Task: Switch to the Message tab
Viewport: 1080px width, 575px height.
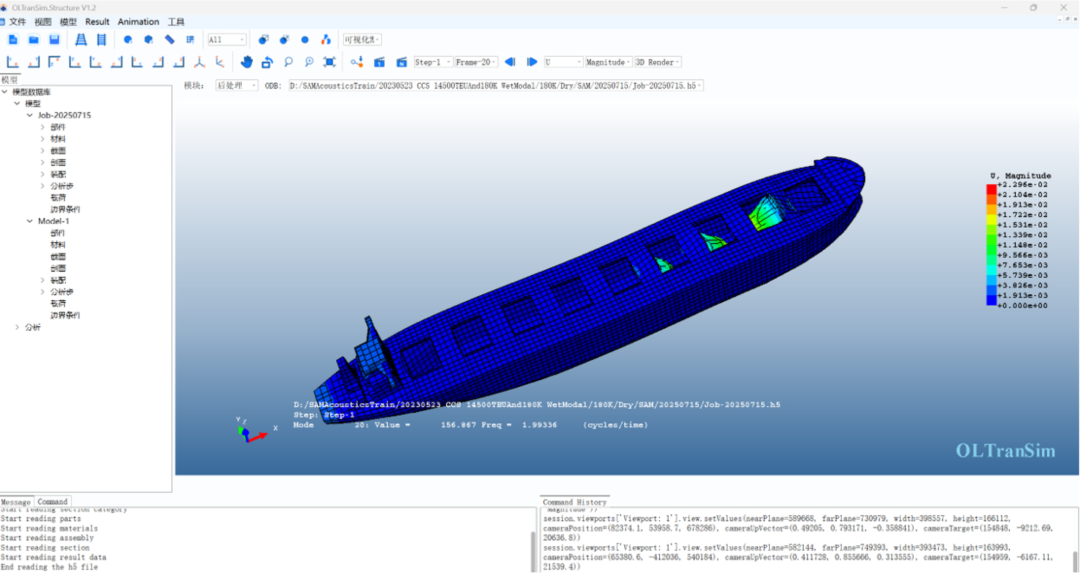Action: pos(16,501)
